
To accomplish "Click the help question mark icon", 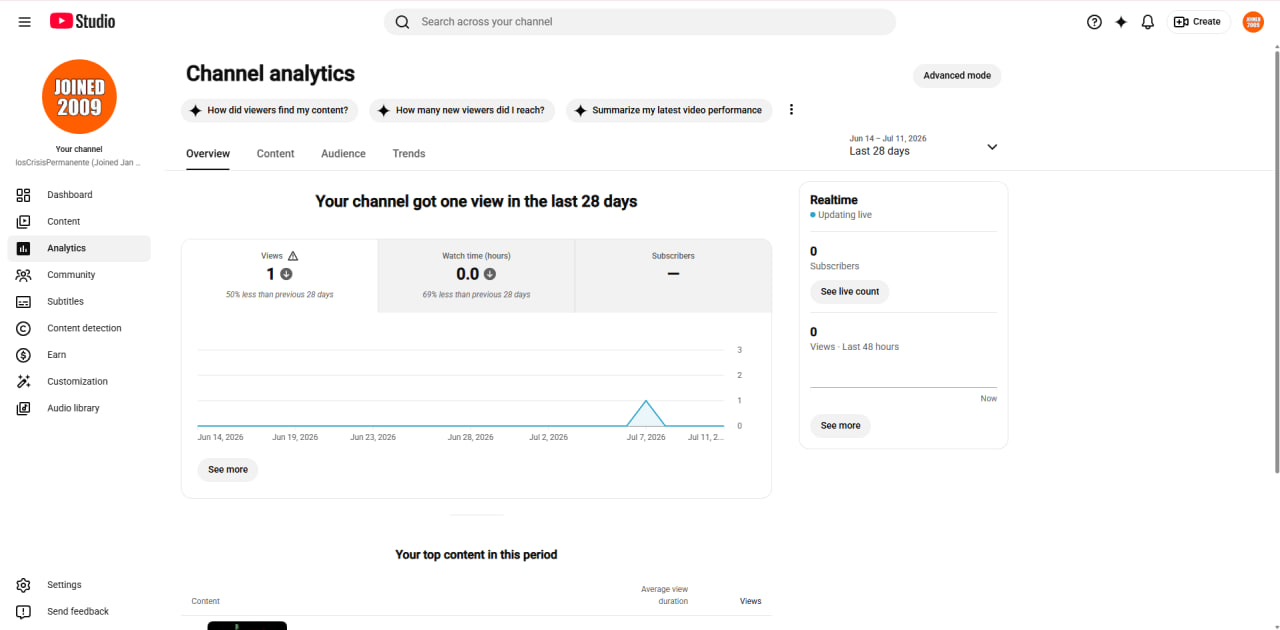I will (1094, 22).
